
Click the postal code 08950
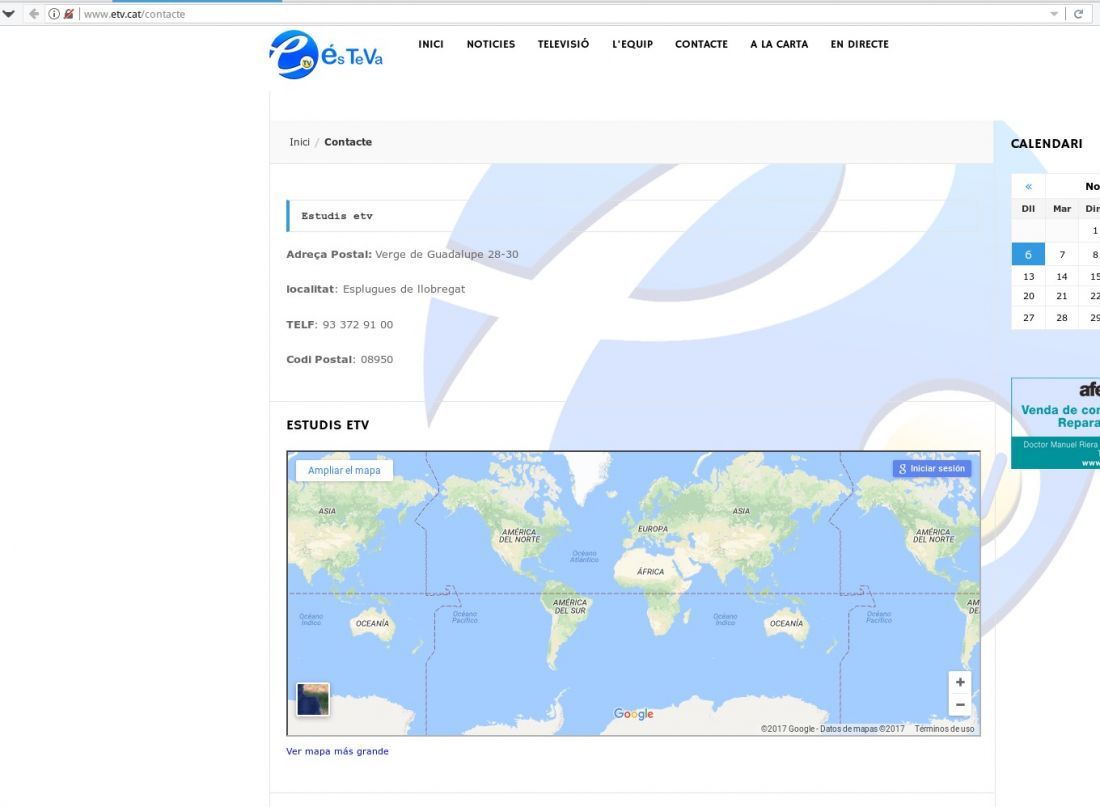click(x=377, y=359)
